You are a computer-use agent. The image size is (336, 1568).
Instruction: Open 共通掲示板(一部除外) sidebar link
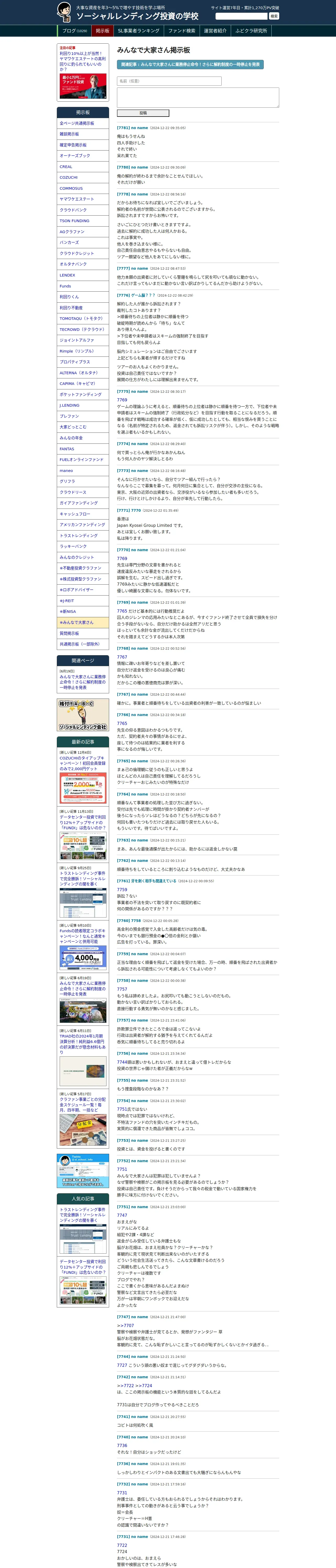pos(83,644)
